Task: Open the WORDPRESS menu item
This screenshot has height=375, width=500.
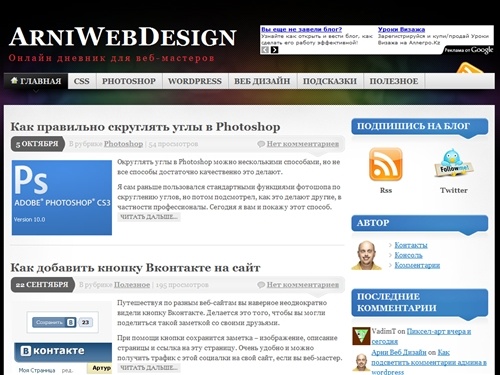Action: coord(195,81)
